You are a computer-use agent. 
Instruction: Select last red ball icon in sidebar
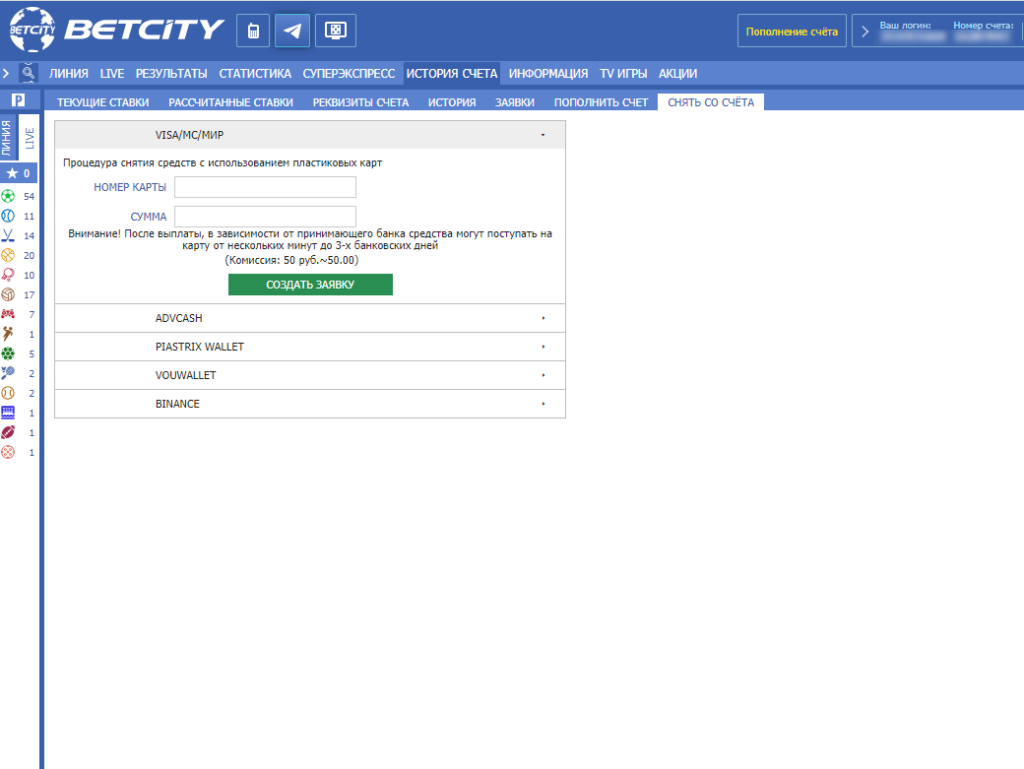(8, 452)
